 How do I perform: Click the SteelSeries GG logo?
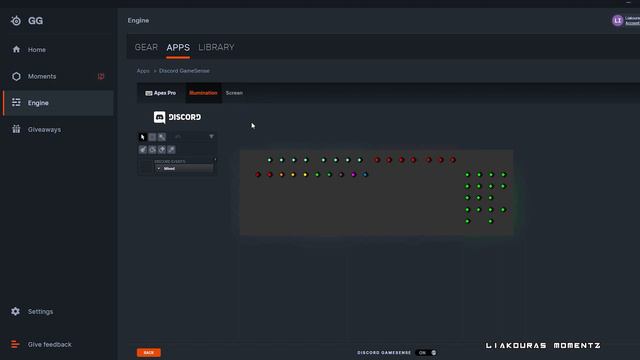tap(27, 21)
